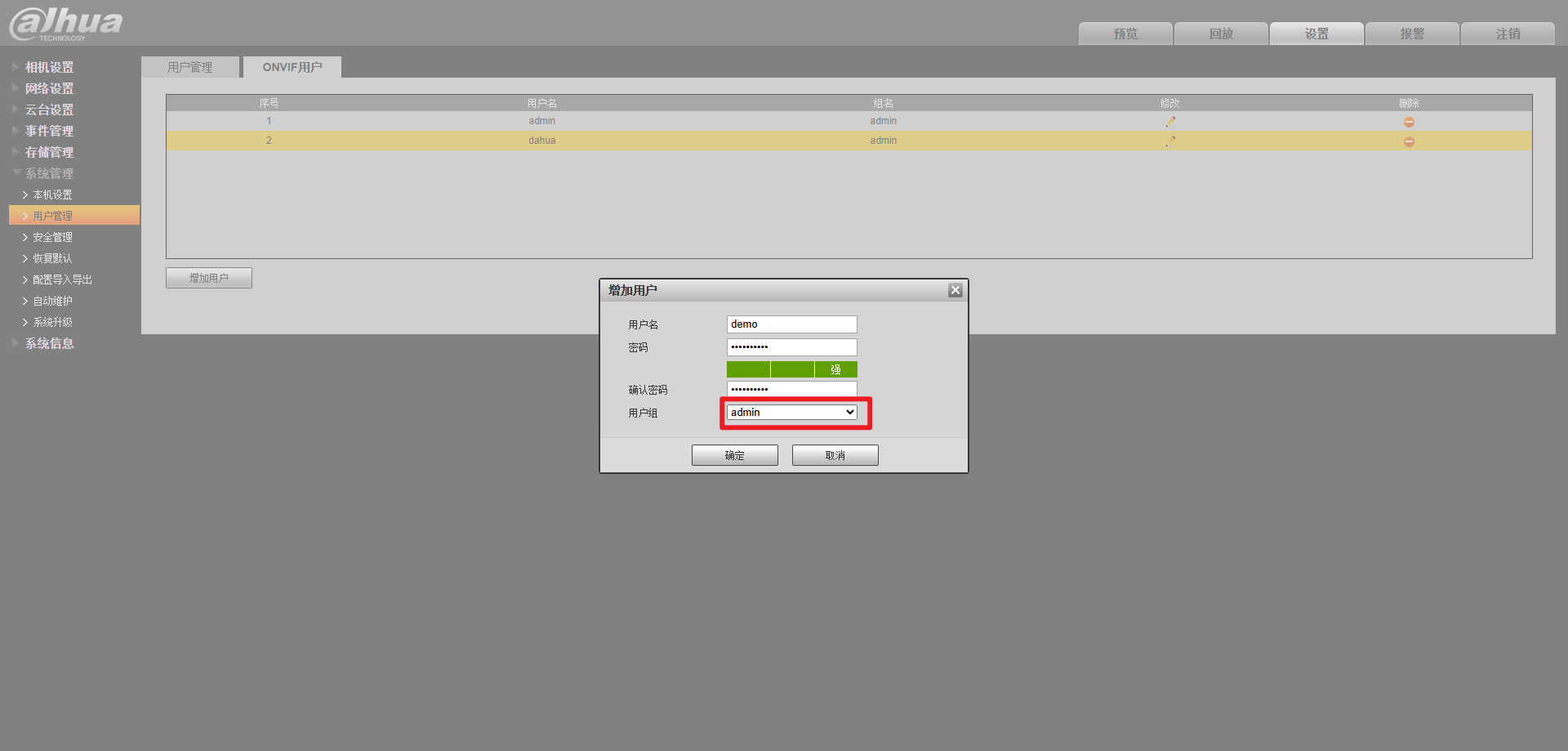Close the 增加用户 dialog with X
Screen dimensions: 1568x751
click(x=955, y=290)
